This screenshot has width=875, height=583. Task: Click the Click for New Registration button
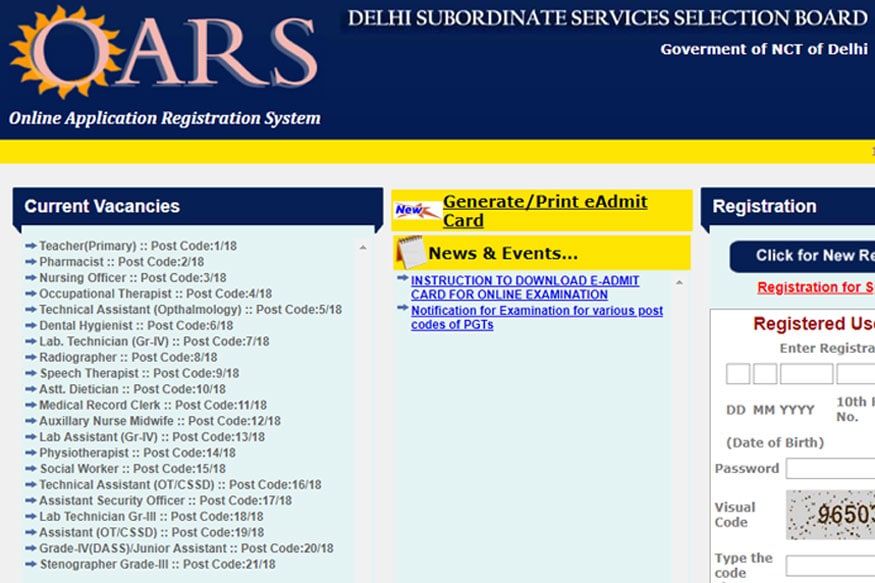[802, 256]
